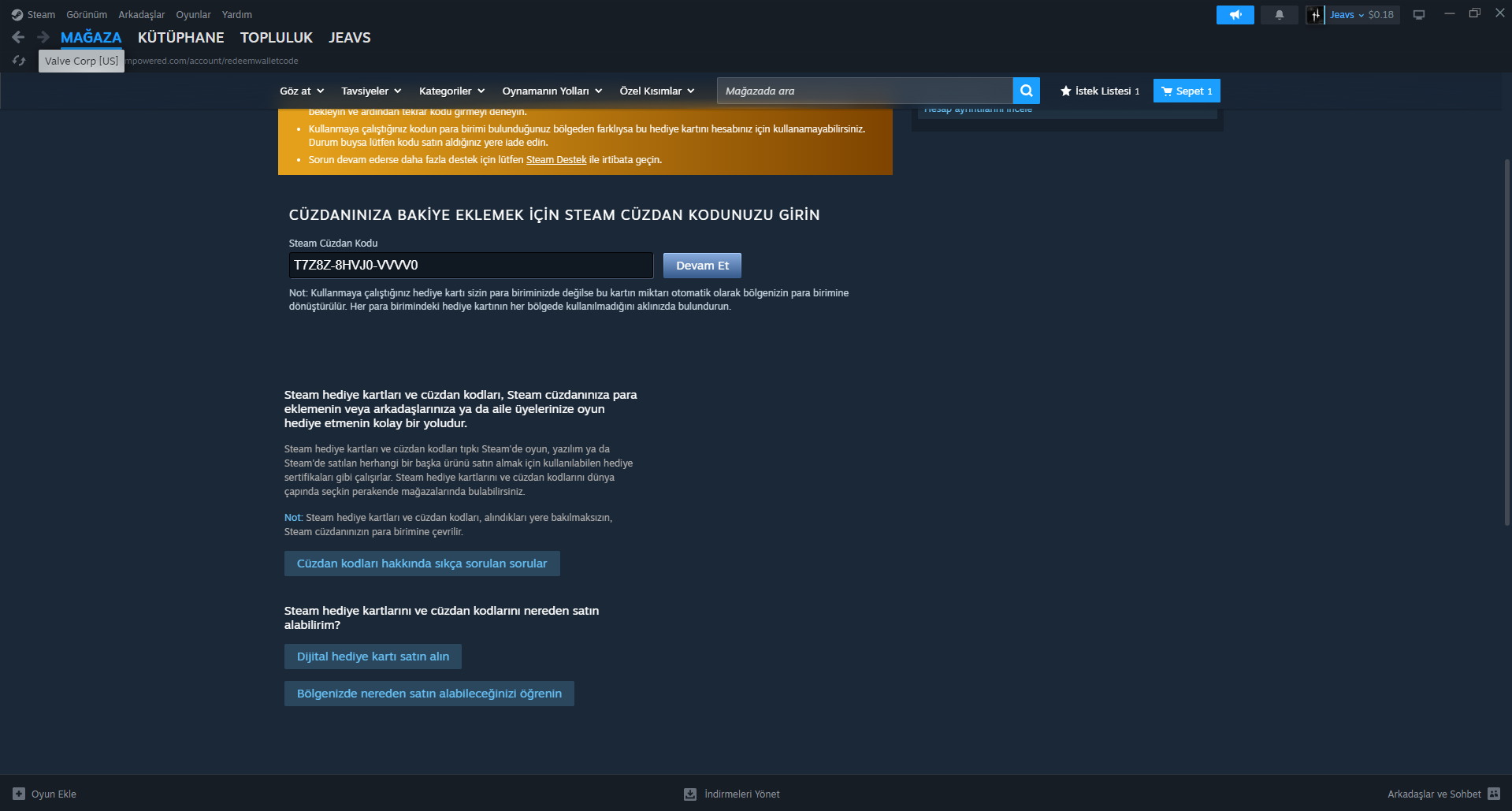
Task: Click the store search magnifier button
Action: coord(1026,91)
